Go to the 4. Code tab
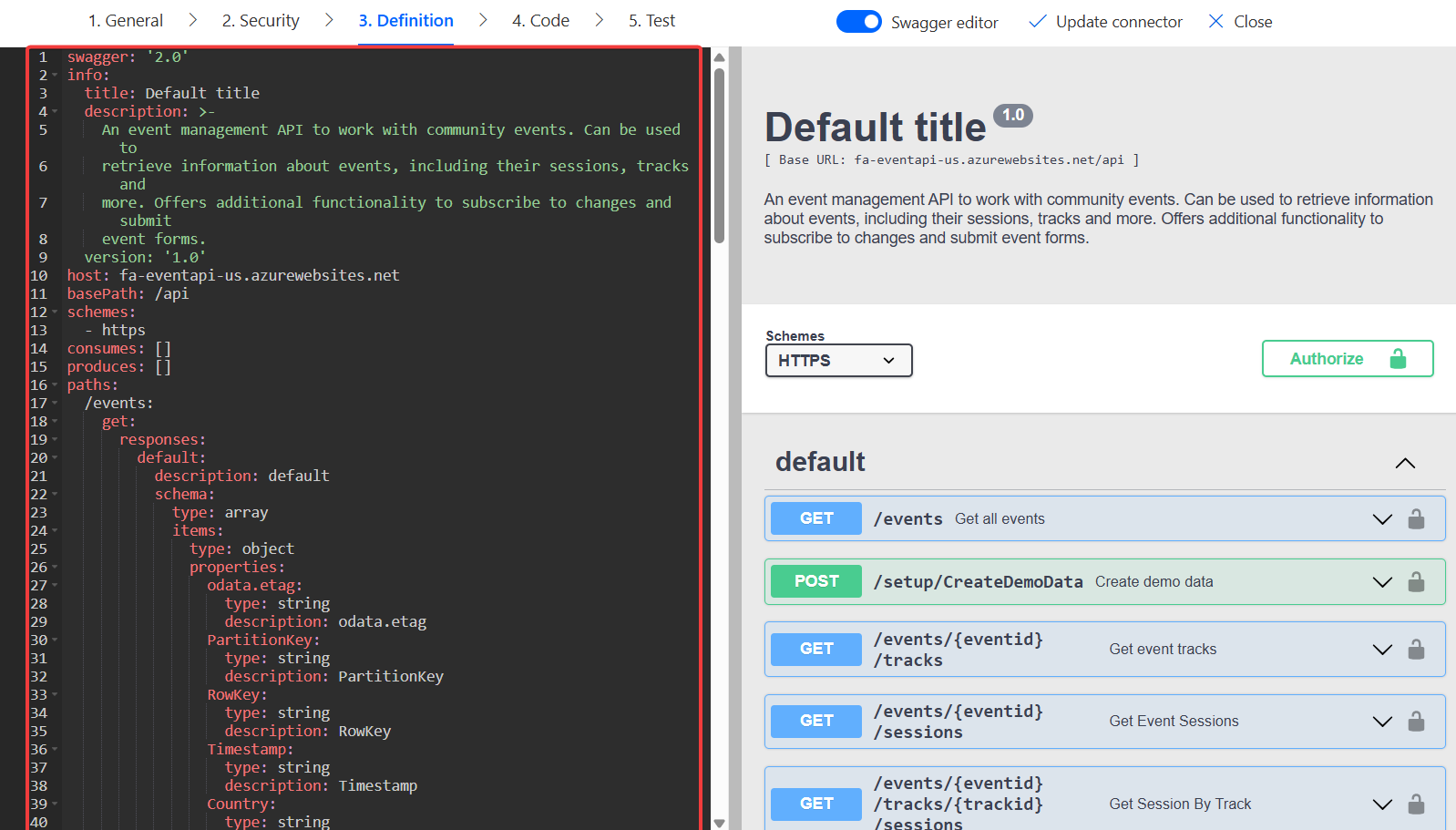This screenshot has width=1456, height=830. [540, 21]
